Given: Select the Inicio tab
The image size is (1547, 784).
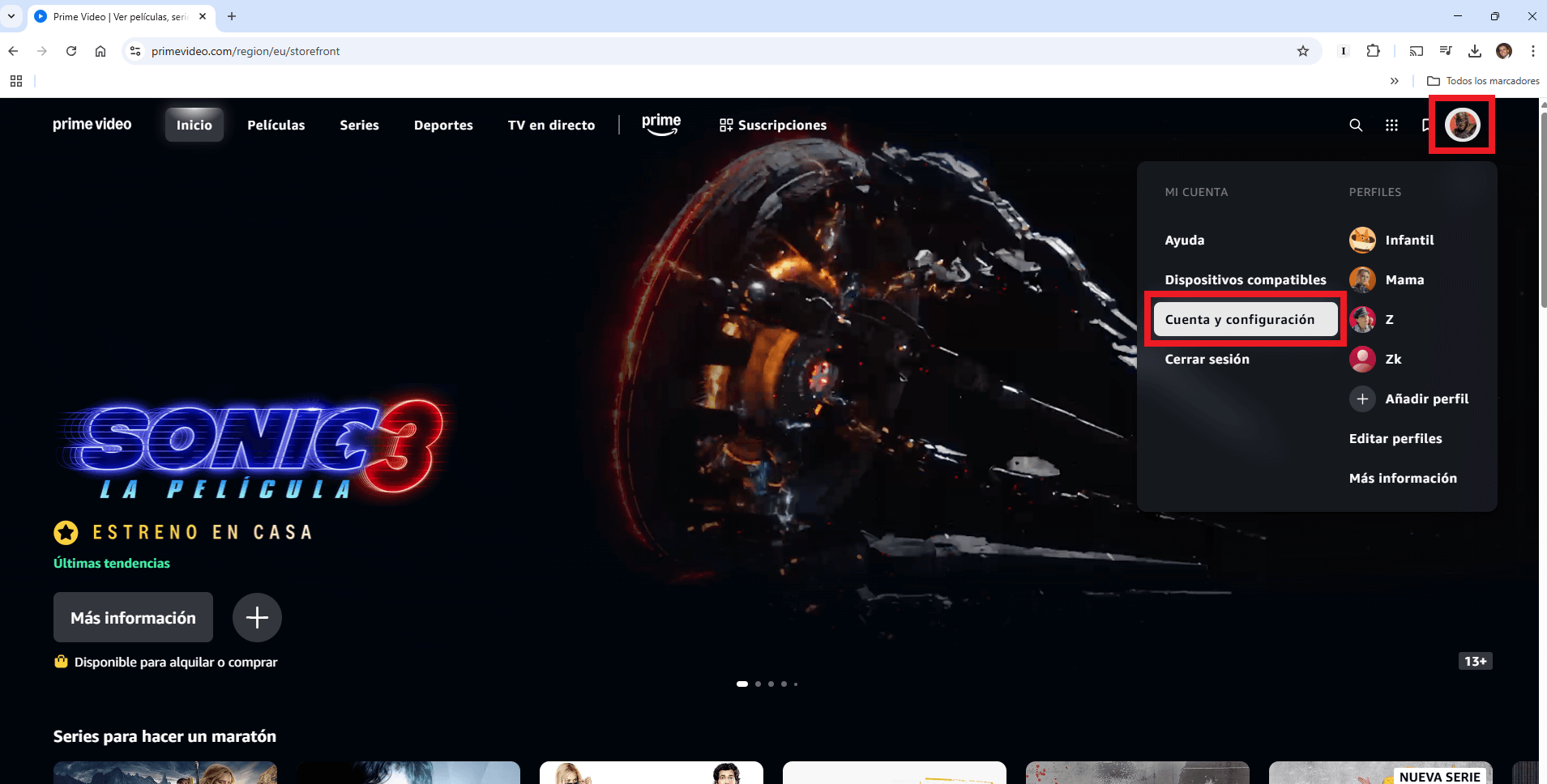Looking at the screenshot, I should [194, 125].
